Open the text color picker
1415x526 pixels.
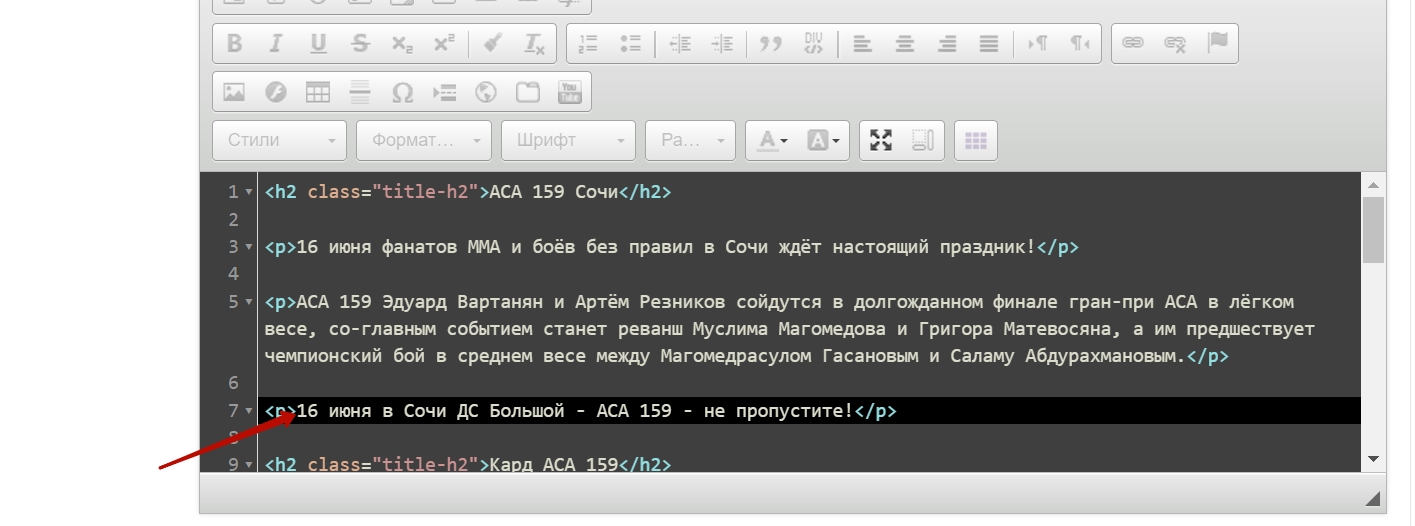(772, 141)
